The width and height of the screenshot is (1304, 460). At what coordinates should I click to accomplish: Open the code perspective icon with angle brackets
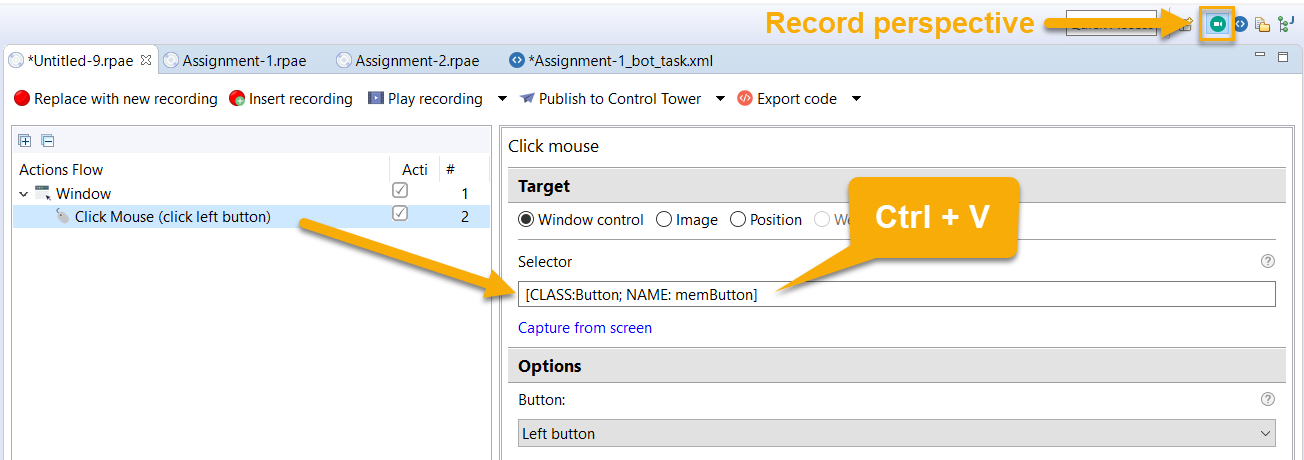[x=1241, y=24]
